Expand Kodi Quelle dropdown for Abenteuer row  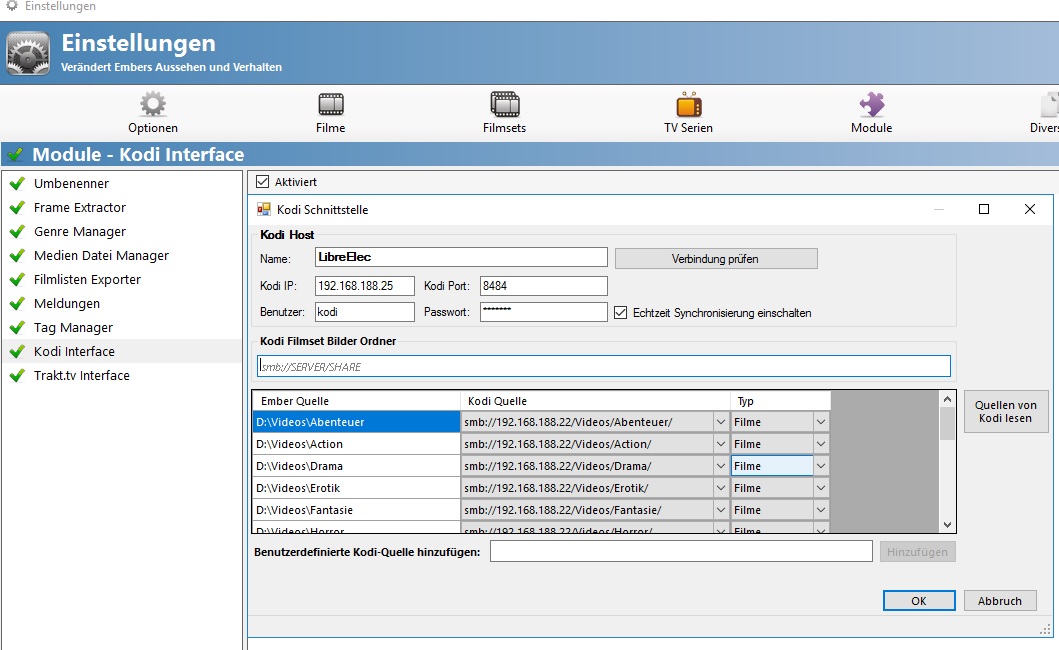721,422
